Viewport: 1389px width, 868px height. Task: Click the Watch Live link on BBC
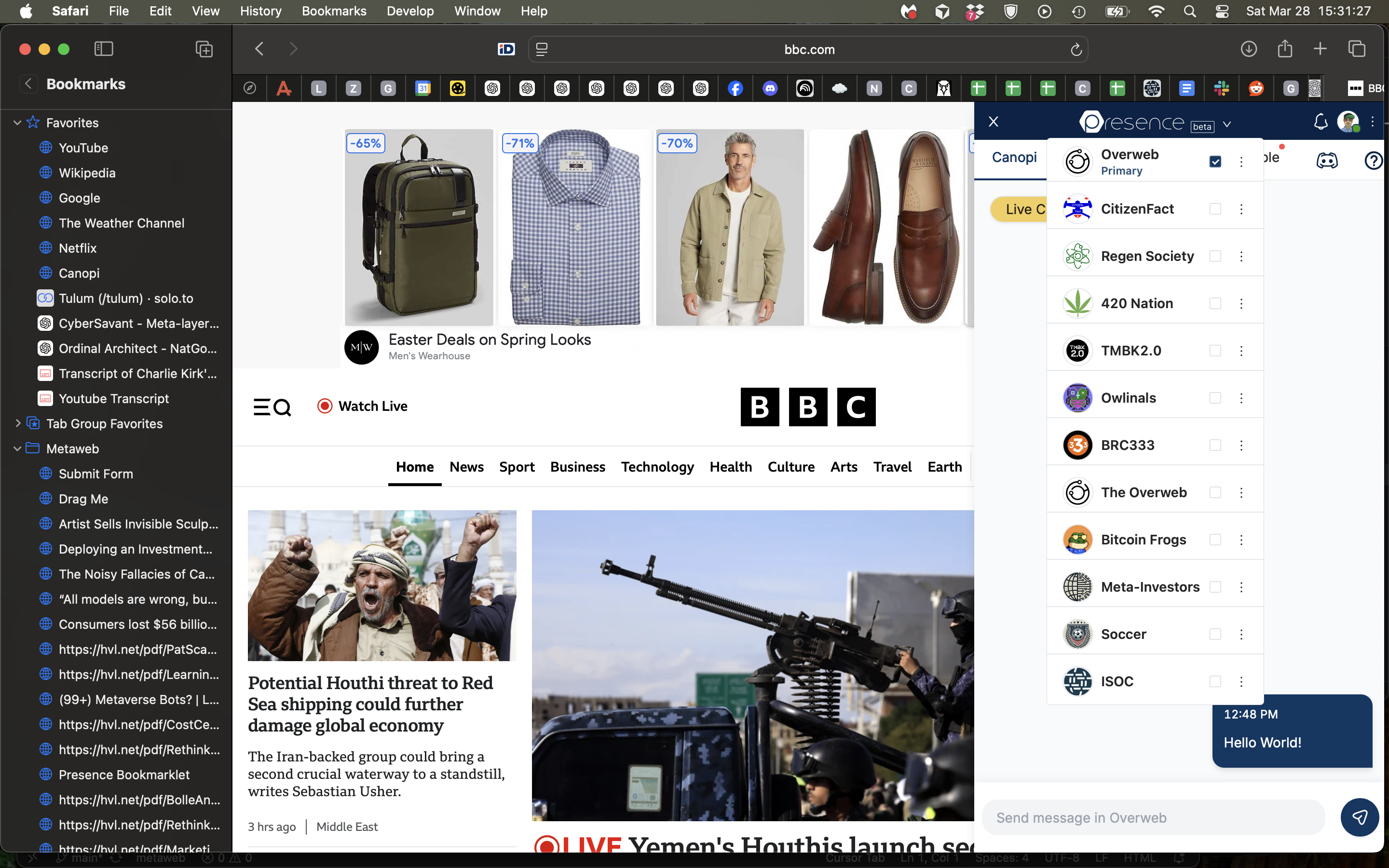372,406
